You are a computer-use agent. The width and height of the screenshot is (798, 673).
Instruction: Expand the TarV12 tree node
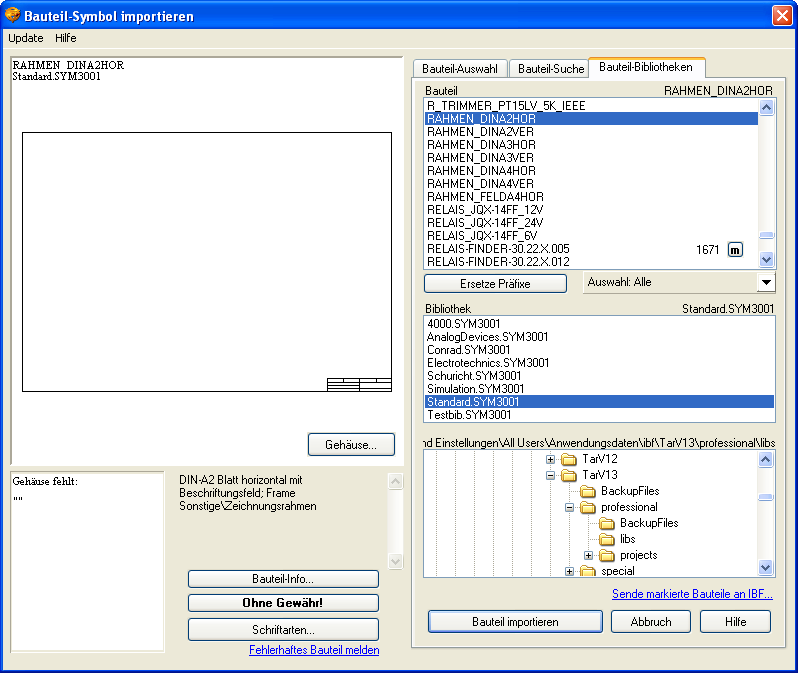pos(550,459)
